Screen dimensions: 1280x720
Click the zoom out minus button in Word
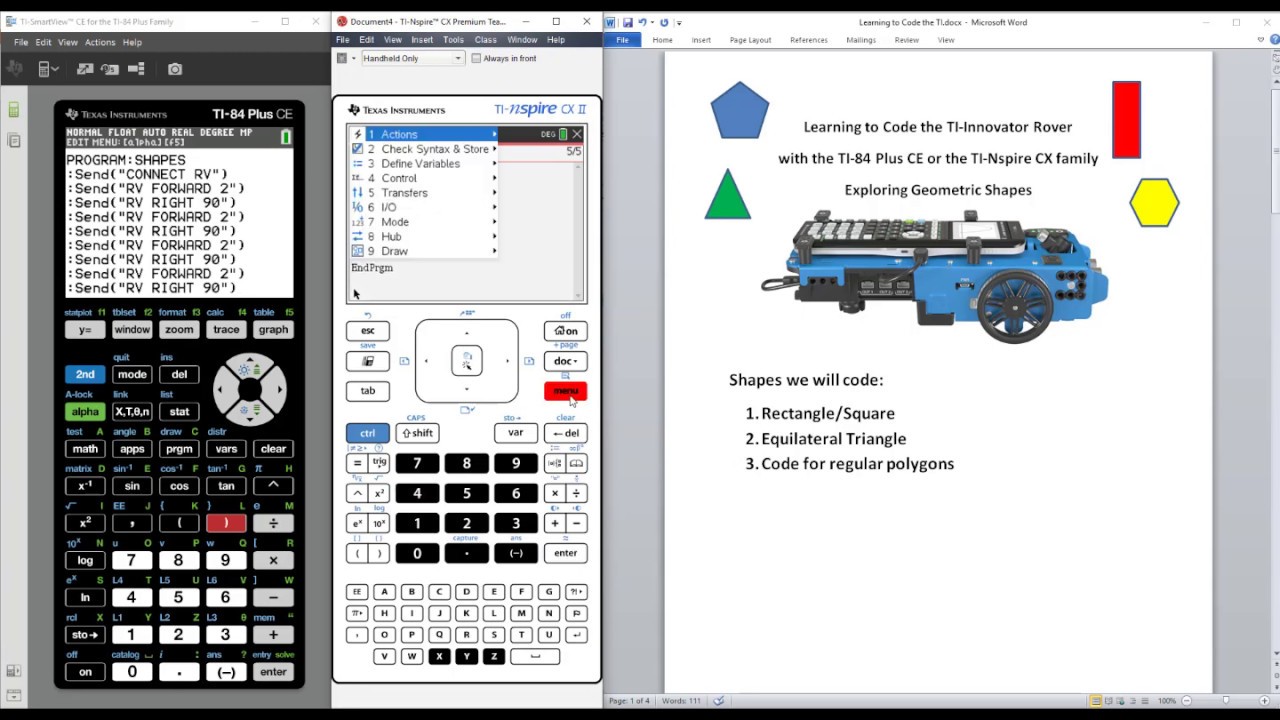(1188, 700)
